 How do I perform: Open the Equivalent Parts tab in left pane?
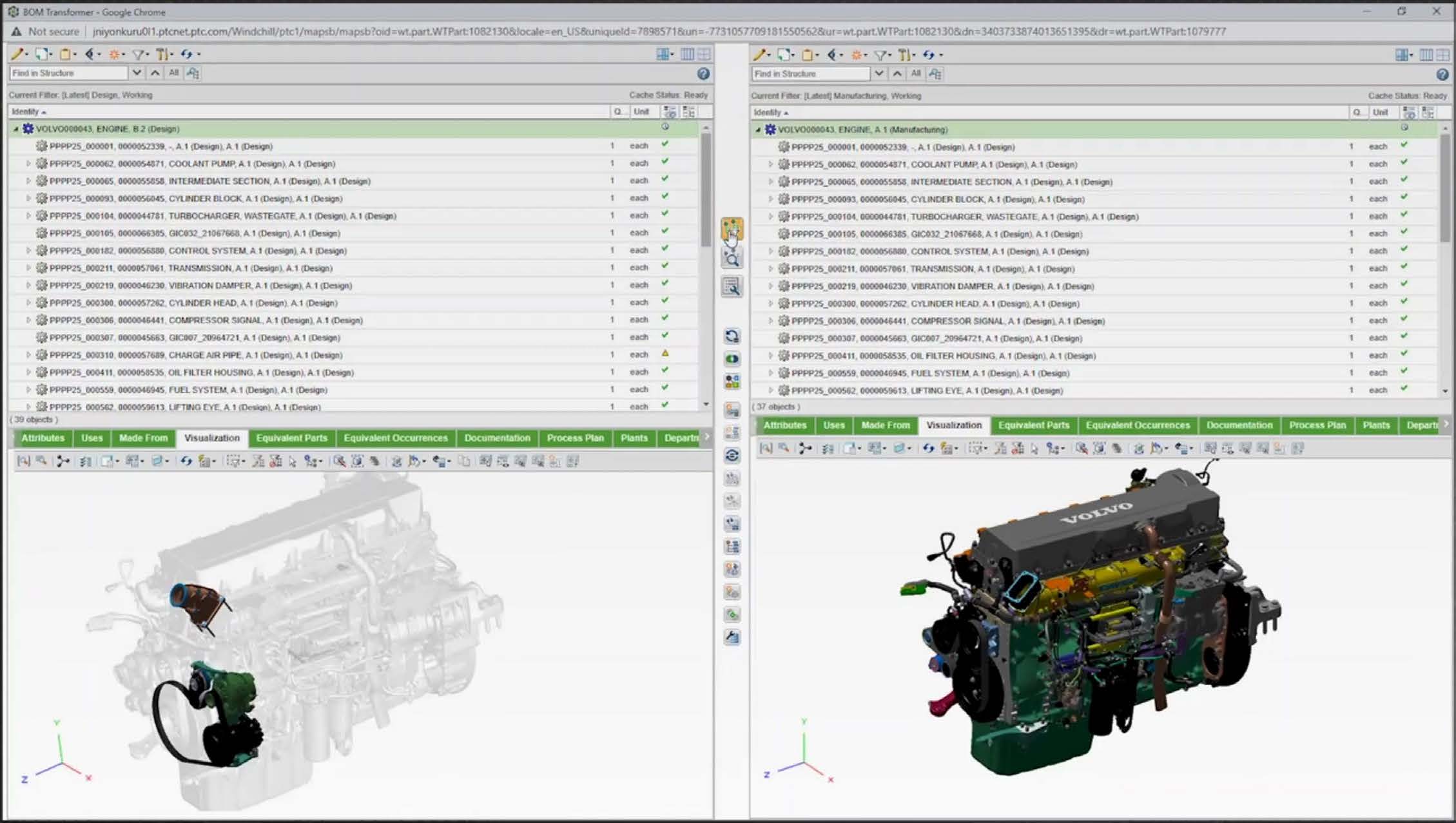291,438
